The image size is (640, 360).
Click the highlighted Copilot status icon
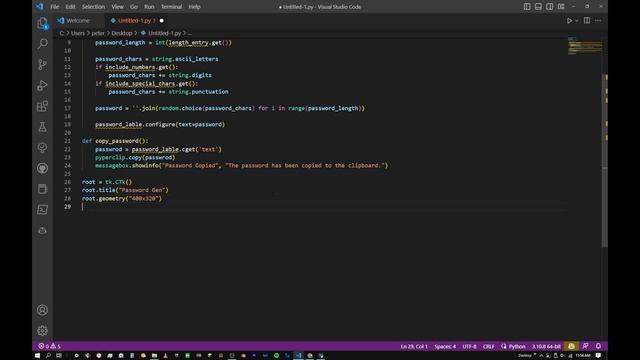click(571, 346)
